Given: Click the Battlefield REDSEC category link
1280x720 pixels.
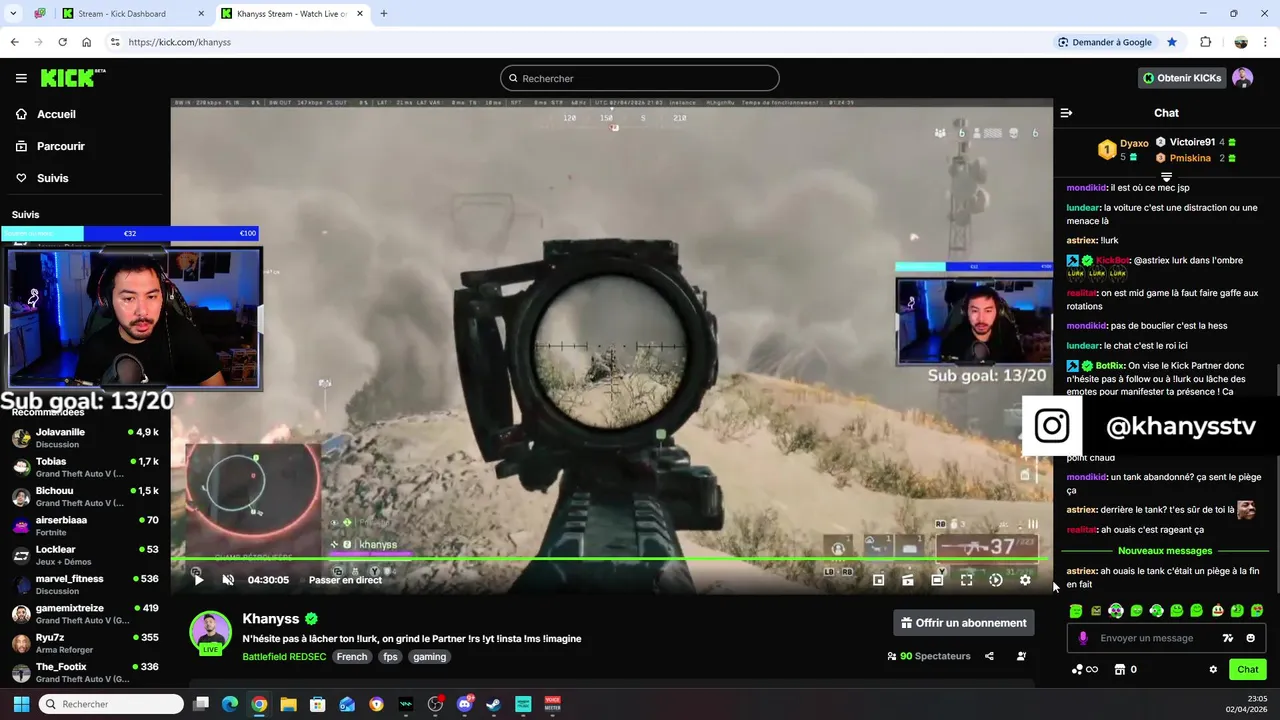Looking at the screenshot, I should pyautogui.click(x=283, y=657).
